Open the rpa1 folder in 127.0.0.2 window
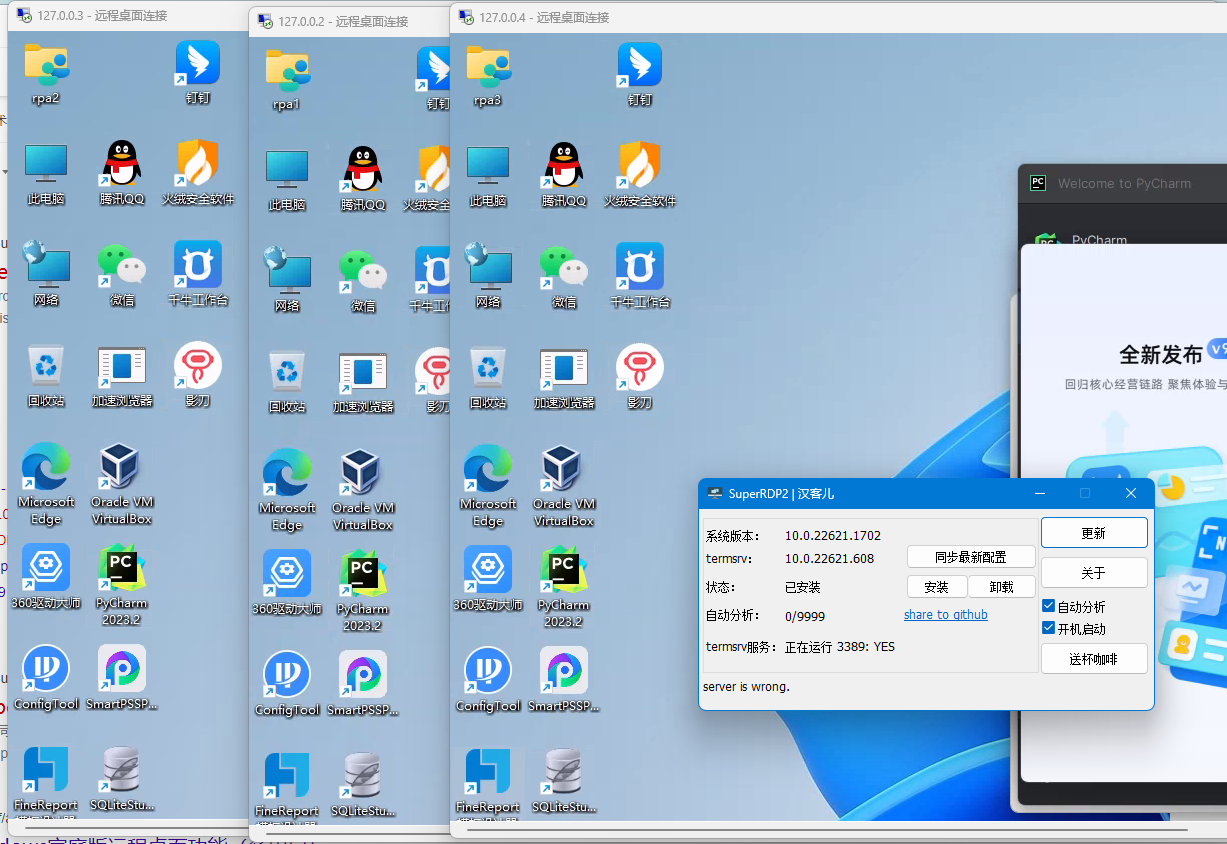This screenshot has height=844, width=1227. click(287, 70)
